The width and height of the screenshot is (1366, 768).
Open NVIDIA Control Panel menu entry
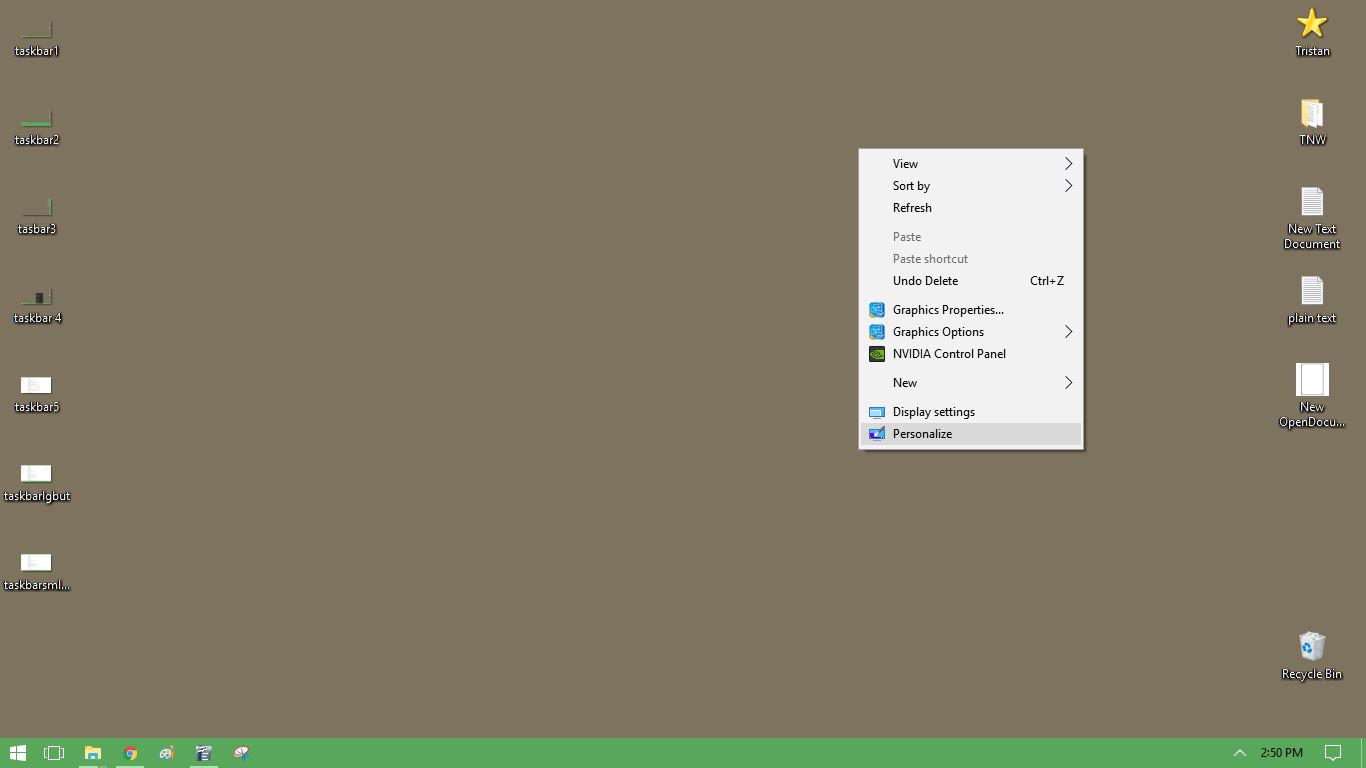[x=949, y=354]
